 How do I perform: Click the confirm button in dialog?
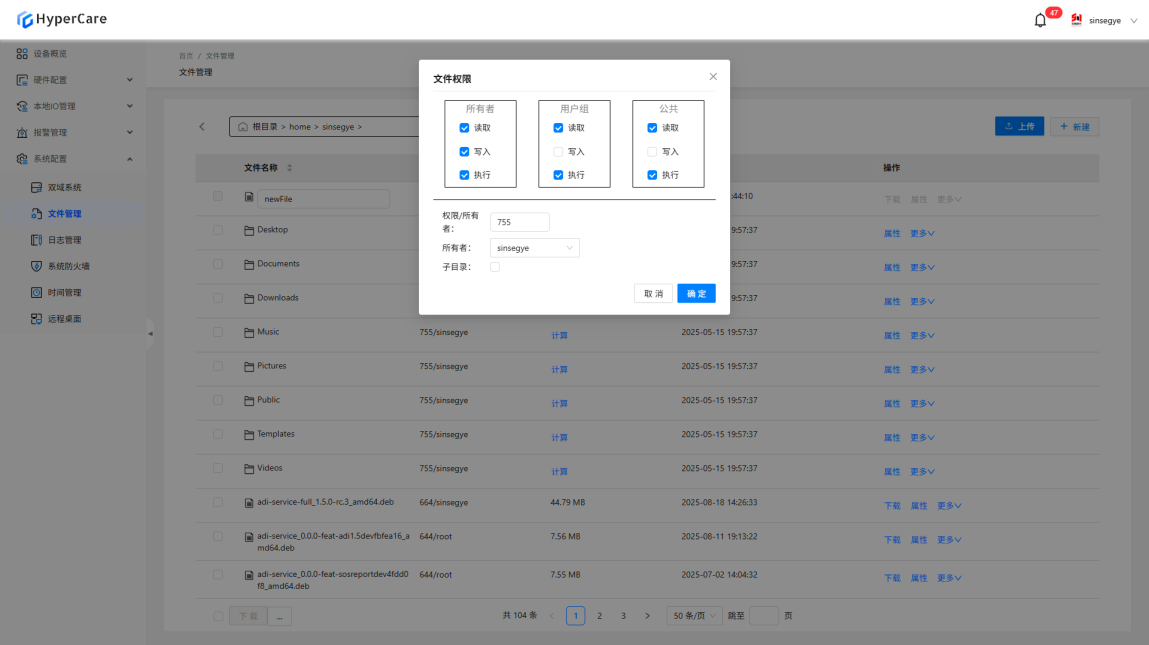[x=696, y=294]
